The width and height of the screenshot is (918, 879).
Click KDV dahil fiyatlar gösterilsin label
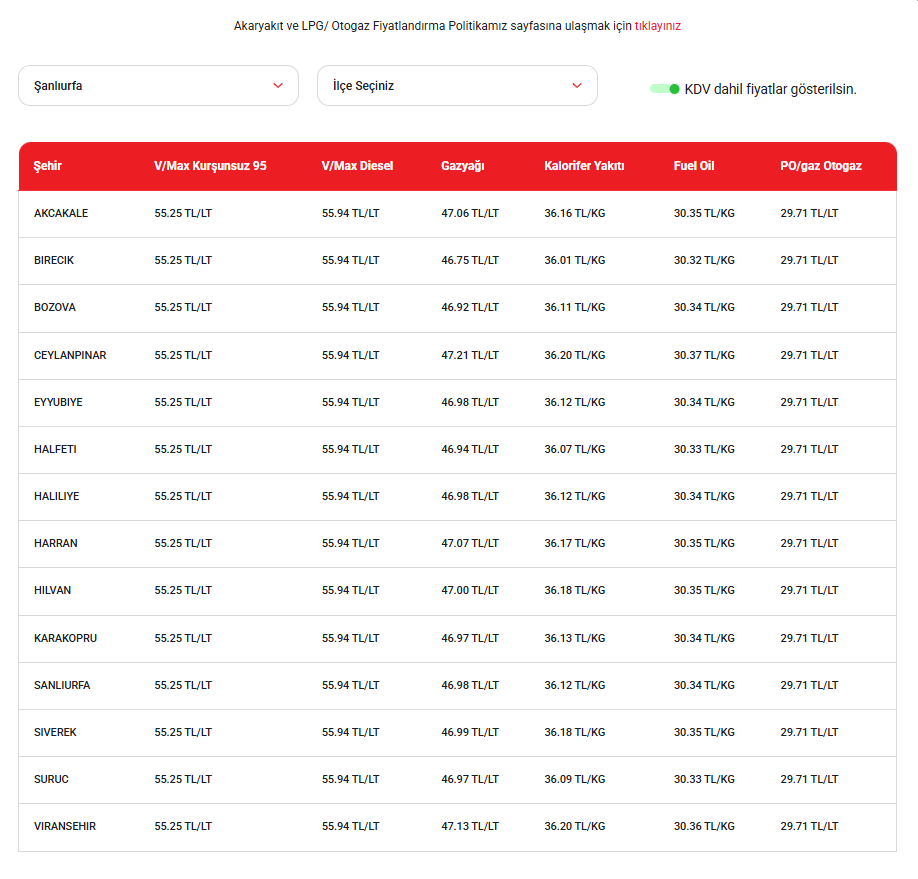click(x=770, y=89)
